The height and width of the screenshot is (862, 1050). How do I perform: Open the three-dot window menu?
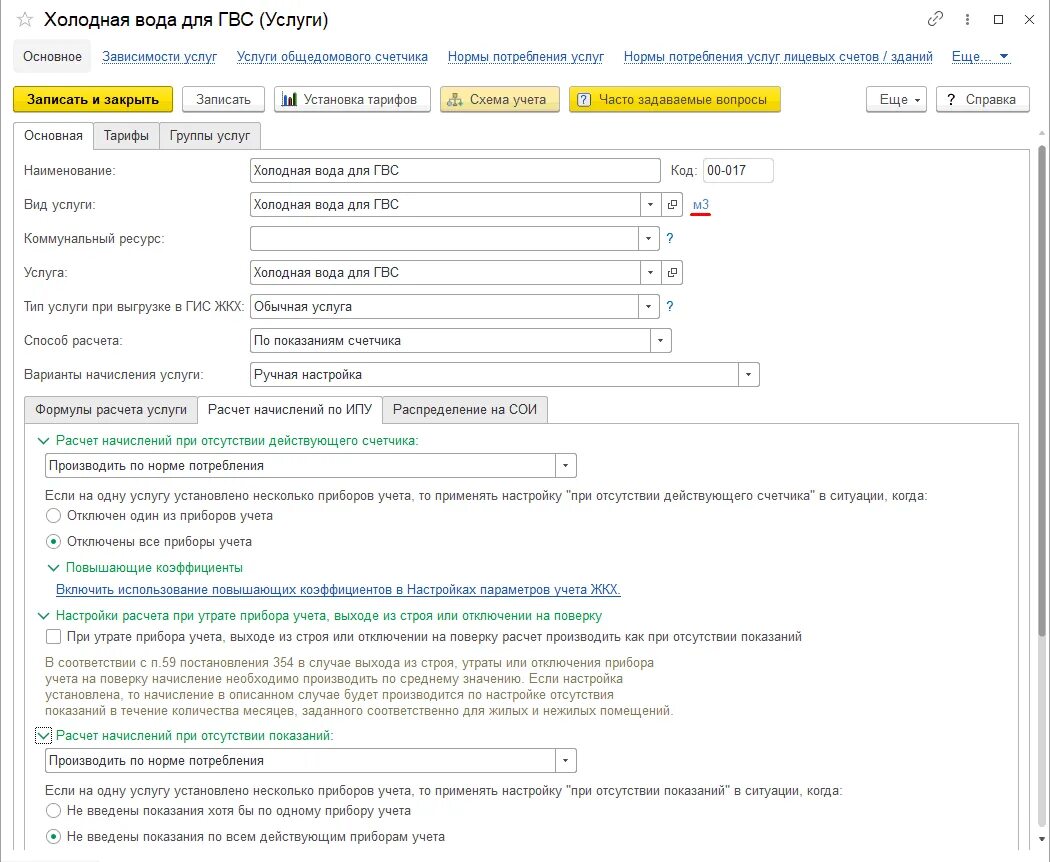[967, 19]
